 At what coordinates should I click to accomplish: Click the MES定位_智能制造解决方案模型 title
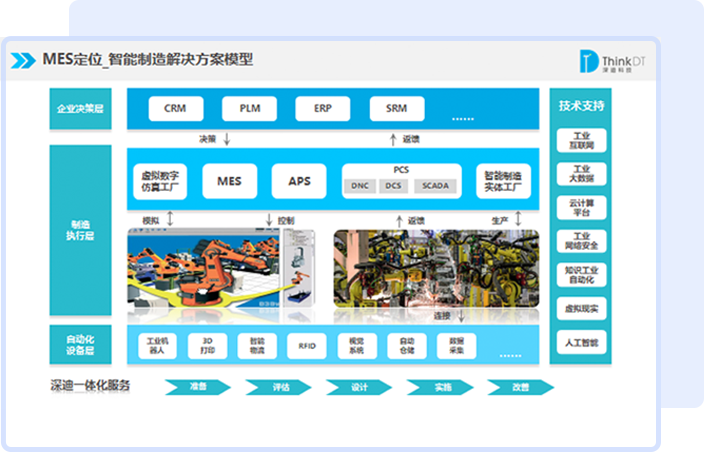pyautogui.click(x=148, y=59)
